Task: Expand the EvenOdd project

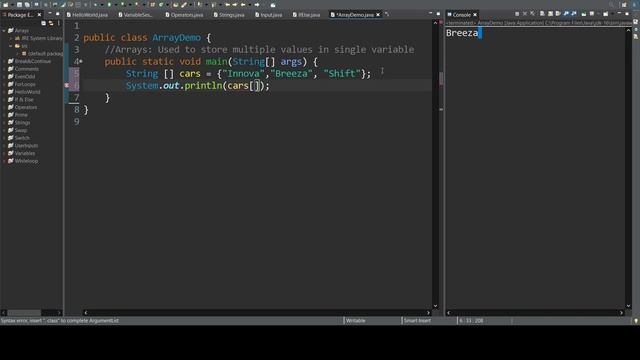Action: pos(4,76)
